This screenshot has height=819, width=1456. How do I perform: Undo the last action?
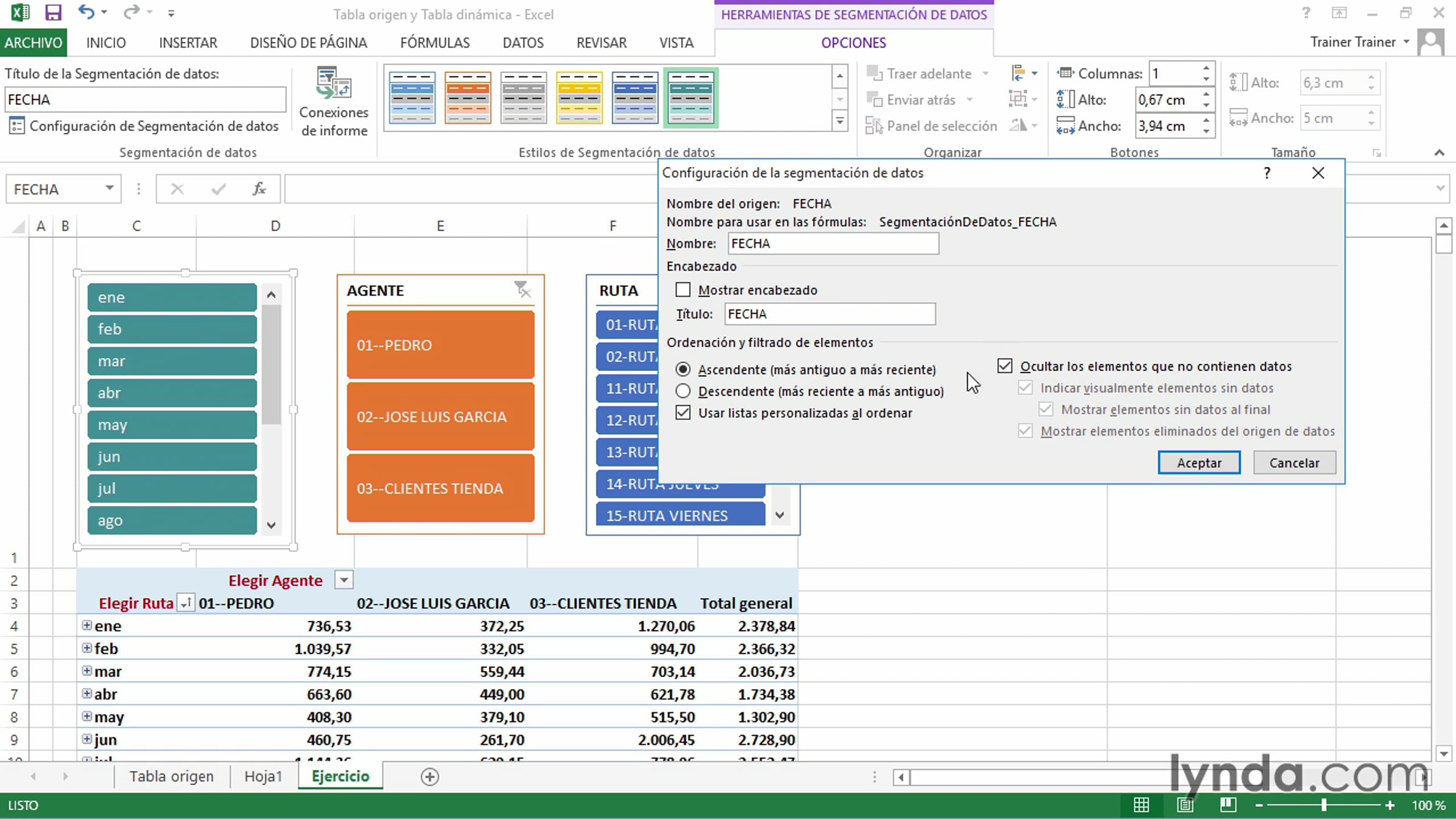click(86, 12)
